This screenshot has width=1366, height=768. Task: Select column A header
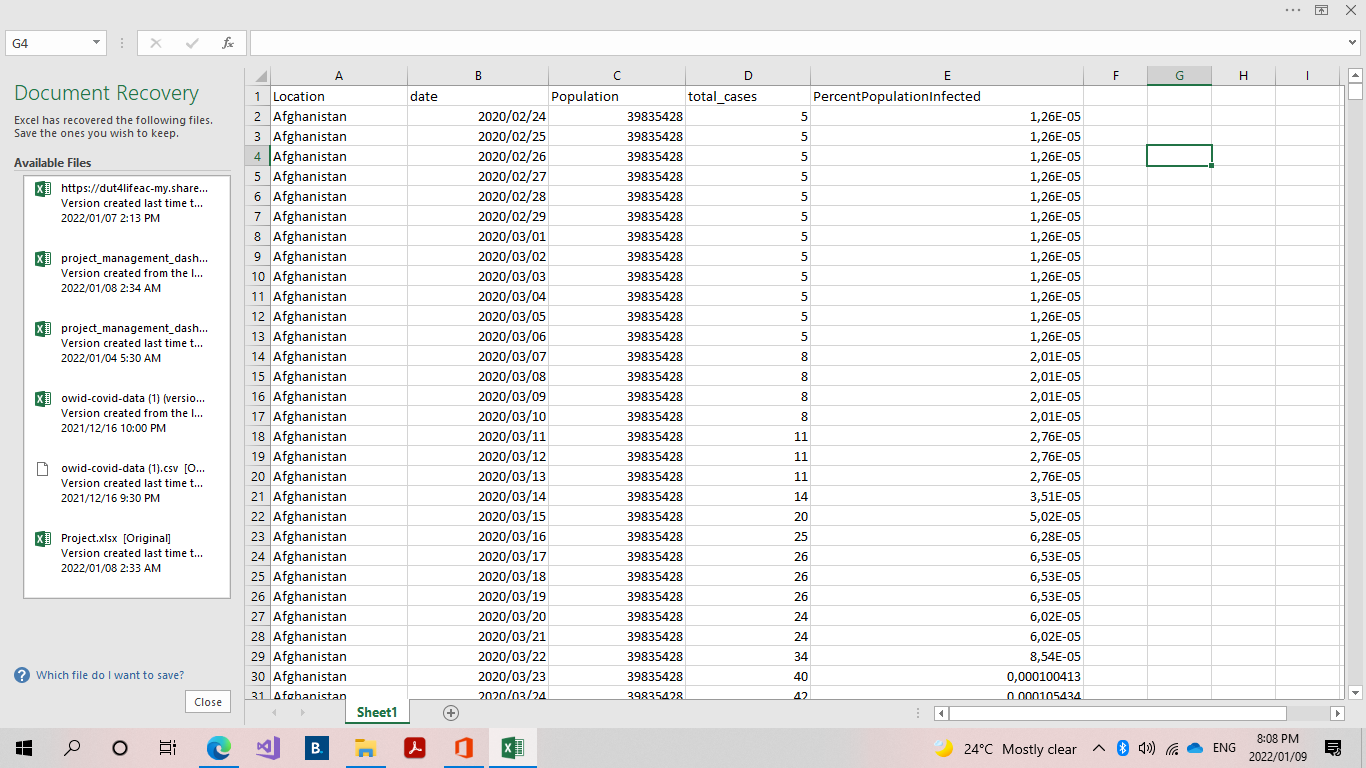click(339, 76)
